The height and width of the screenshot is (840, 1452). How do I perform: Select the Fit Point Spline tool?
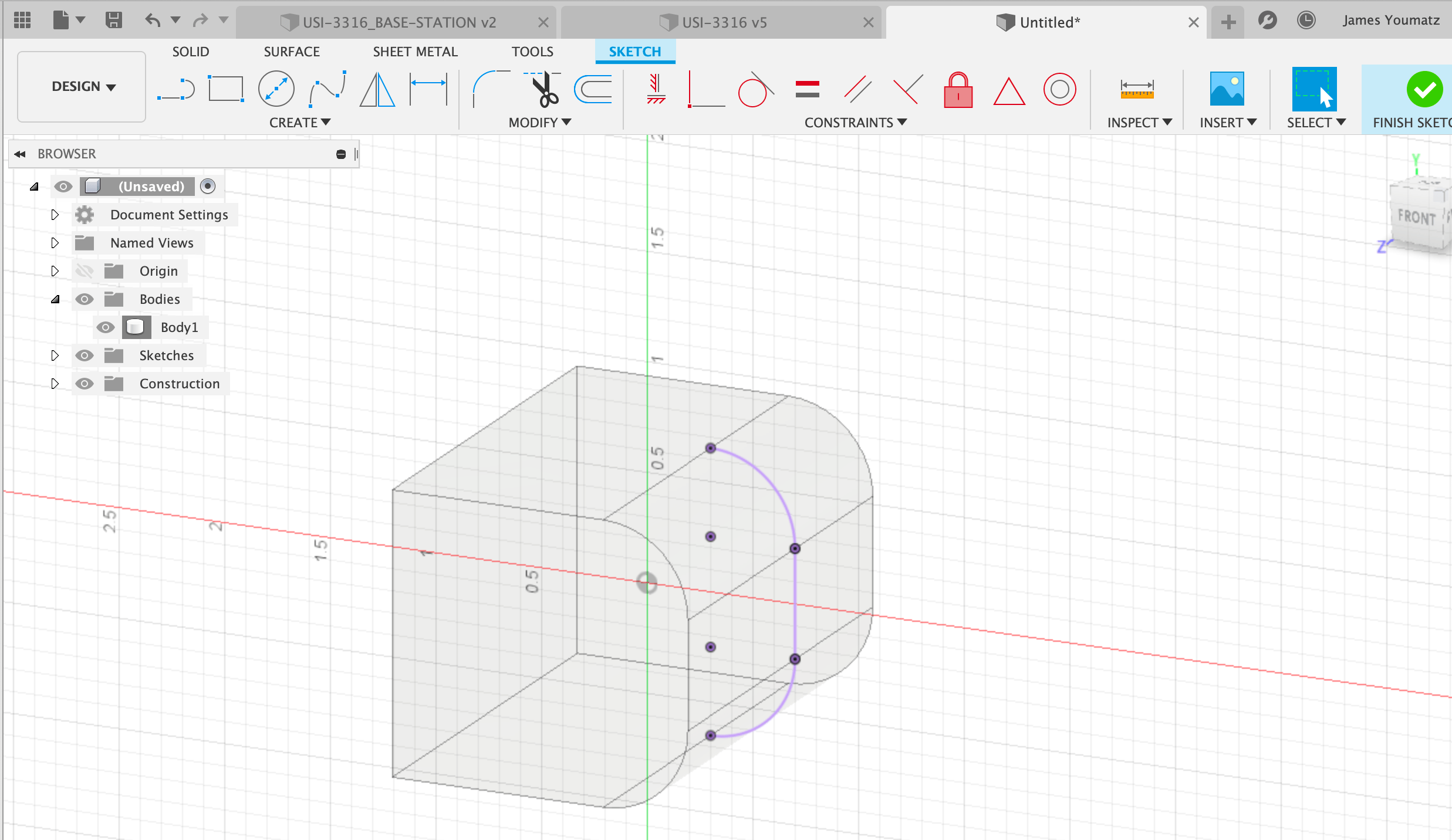click(x=327, y=88)
